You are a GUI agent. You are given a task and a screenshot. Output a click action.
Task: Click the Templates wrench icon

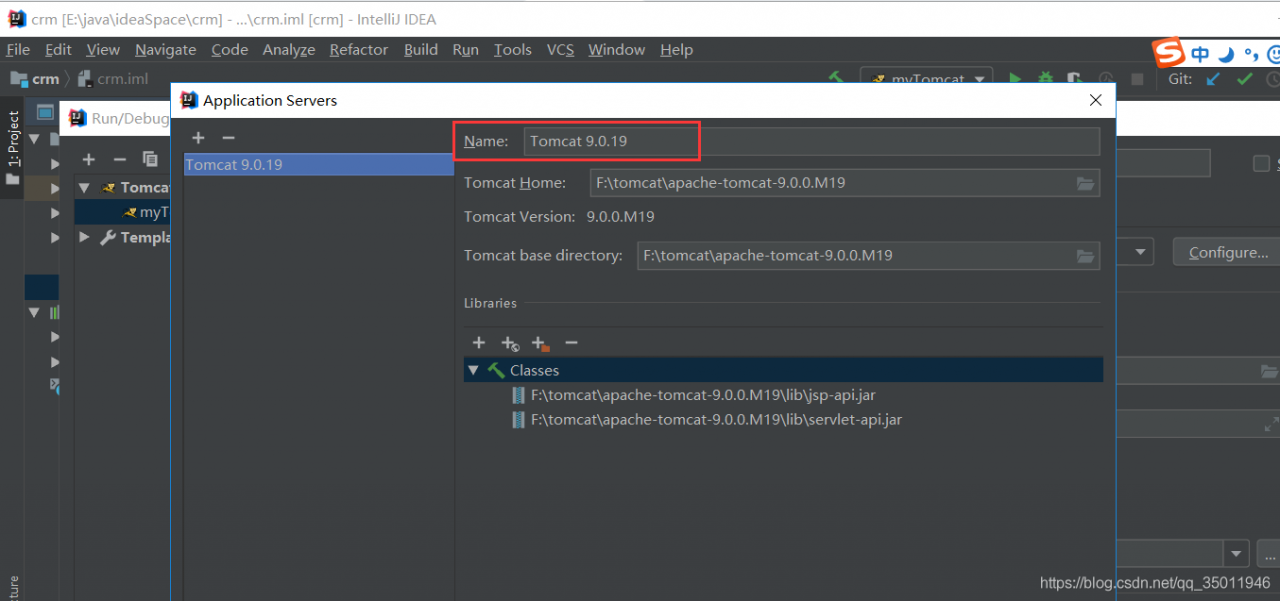pyautogui.click(x=108, y=237)
